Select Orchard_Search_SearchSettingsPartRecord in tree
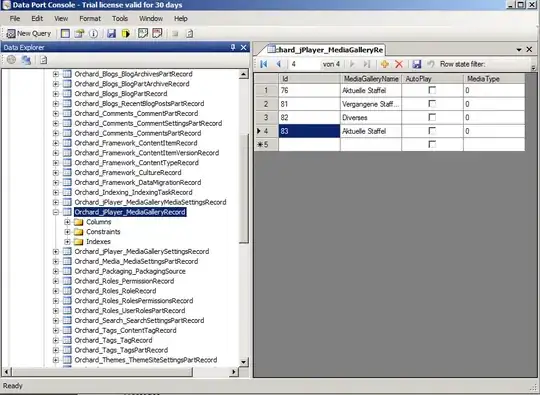This screenshot has width=540, height=395. pos(139,321)
